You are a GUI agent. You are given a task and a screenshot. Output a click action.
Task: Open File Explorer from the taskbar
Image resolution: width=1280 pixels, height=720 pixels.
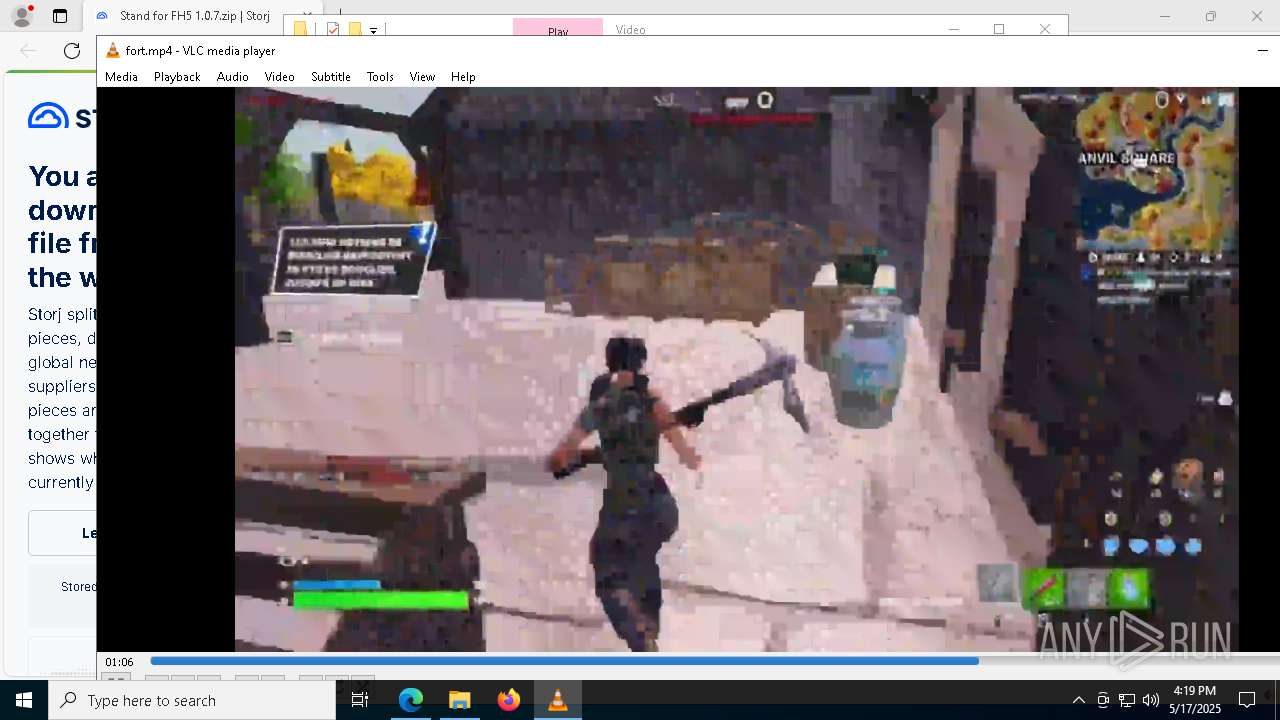pos(459,700)
